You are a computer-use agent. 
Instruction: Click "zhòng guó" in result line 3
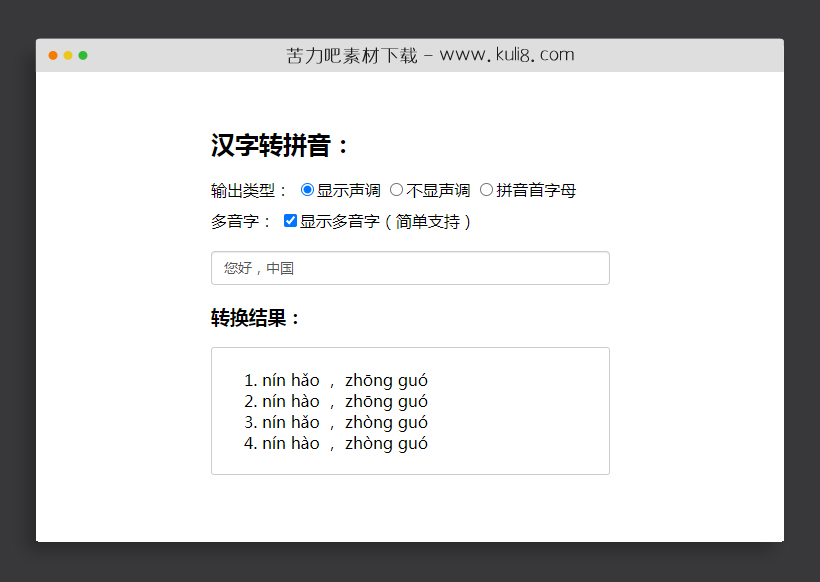click(x=386, y=422)
